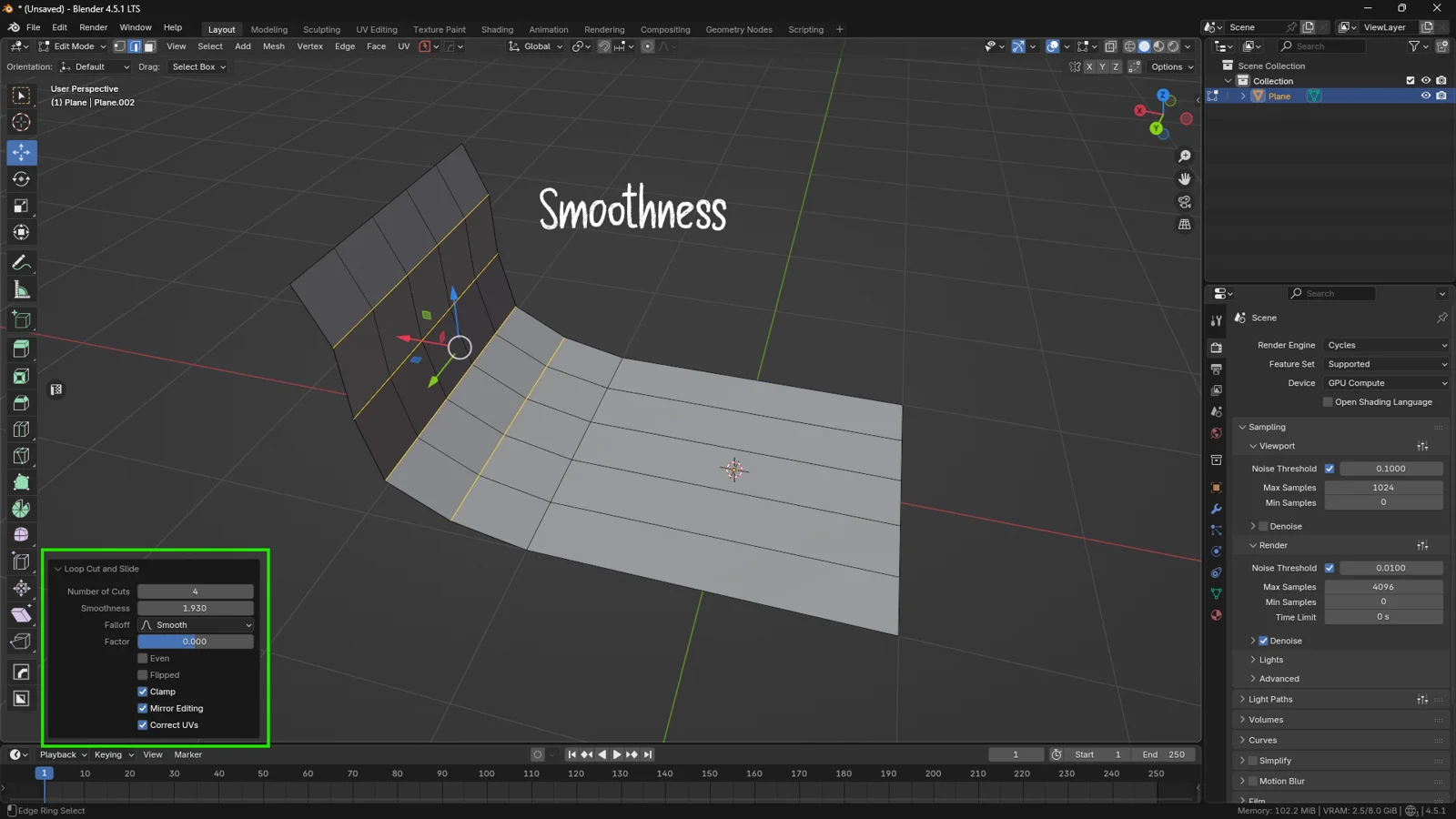Switch to the Sculpting workspace tab
The height and width of the screenshot is (819, 1456).
321,29
